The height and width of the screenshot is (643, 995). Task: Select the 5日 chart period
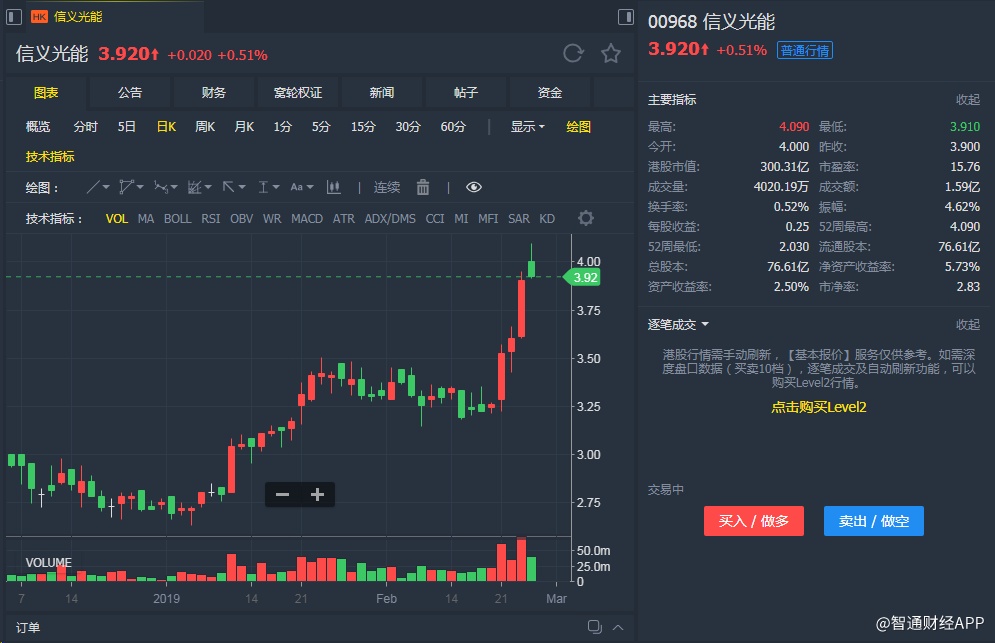(x=126, y=127)
